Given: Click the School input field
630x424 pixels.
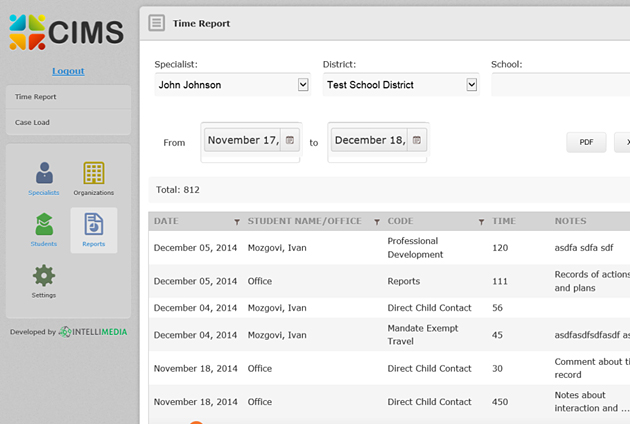Looking at the screenshot, I should [x=560, y=85].
